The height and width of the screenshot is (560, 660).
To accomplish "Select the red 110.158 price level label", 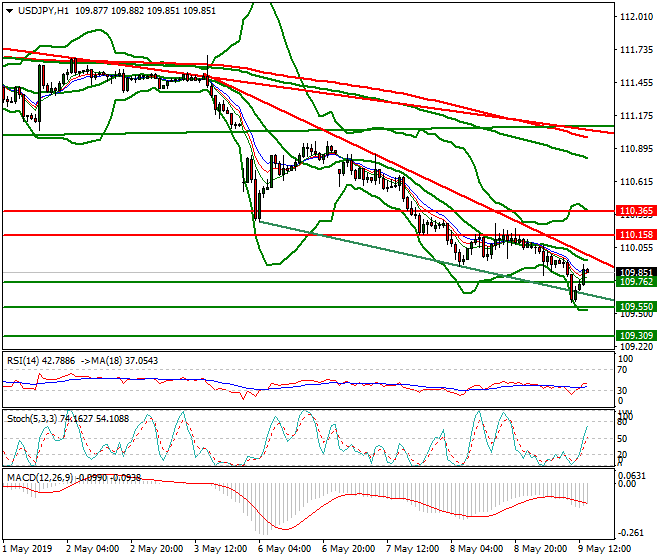I will 636,235.
